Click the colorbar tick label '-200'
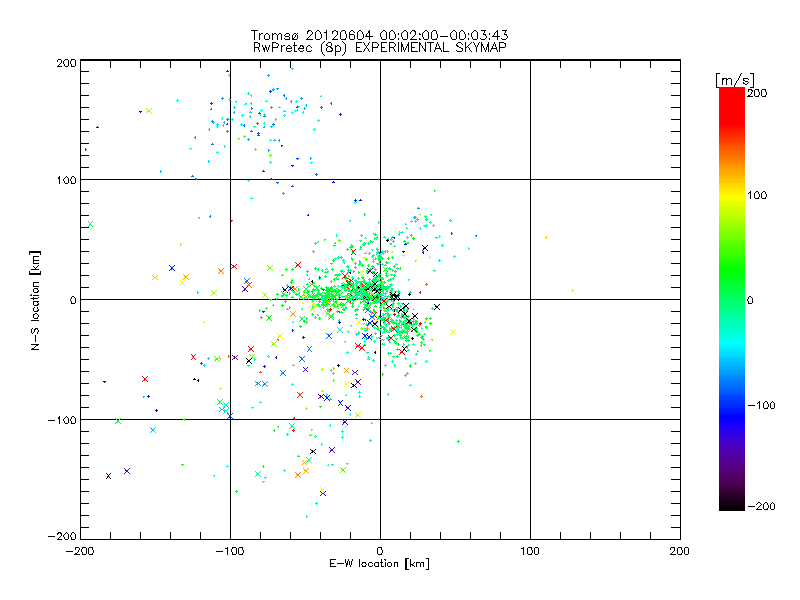This screenshot has height=600, width=800. point(762,506)
